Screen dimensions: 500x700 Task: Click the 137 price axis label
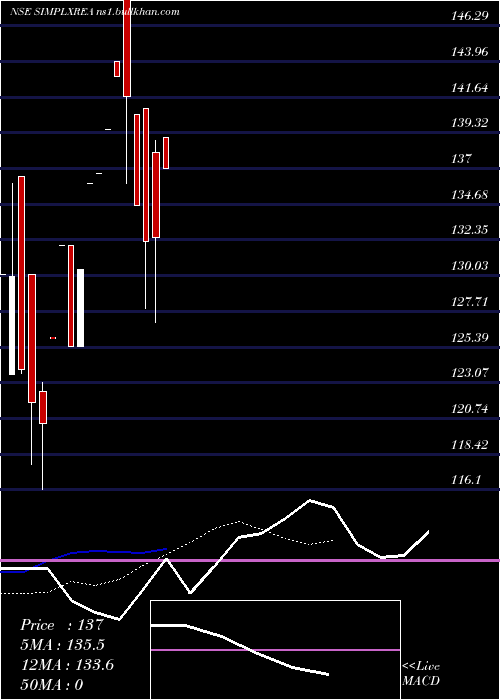click(461, 158)
